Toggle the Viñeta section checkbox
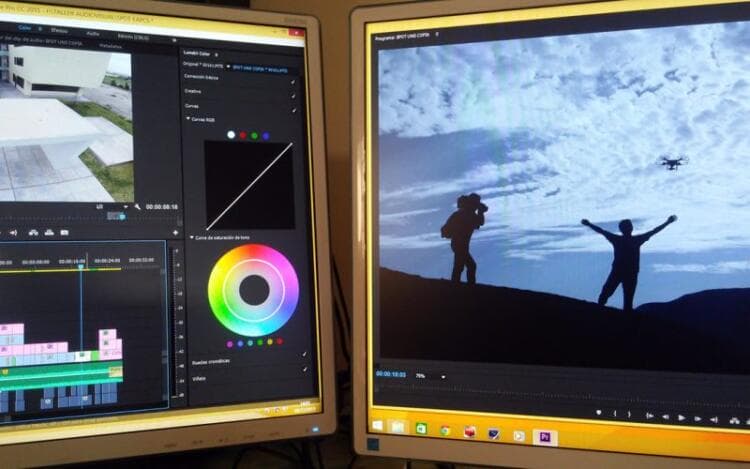The height and width of the screenshot is (469, 750). 305,370
